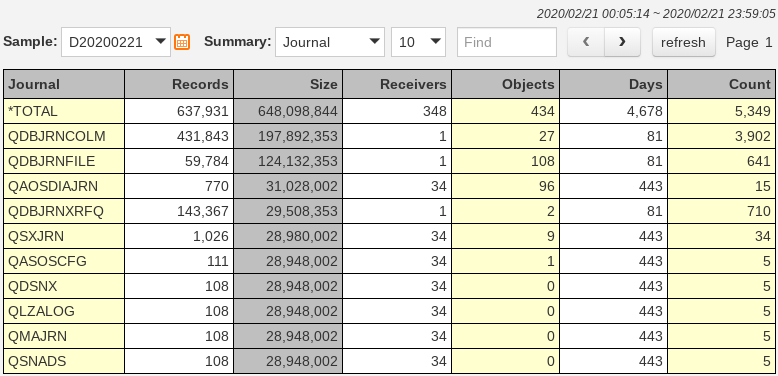
Task: Click the Find search field
Action: pyautogui.click(x=507, y=42)
